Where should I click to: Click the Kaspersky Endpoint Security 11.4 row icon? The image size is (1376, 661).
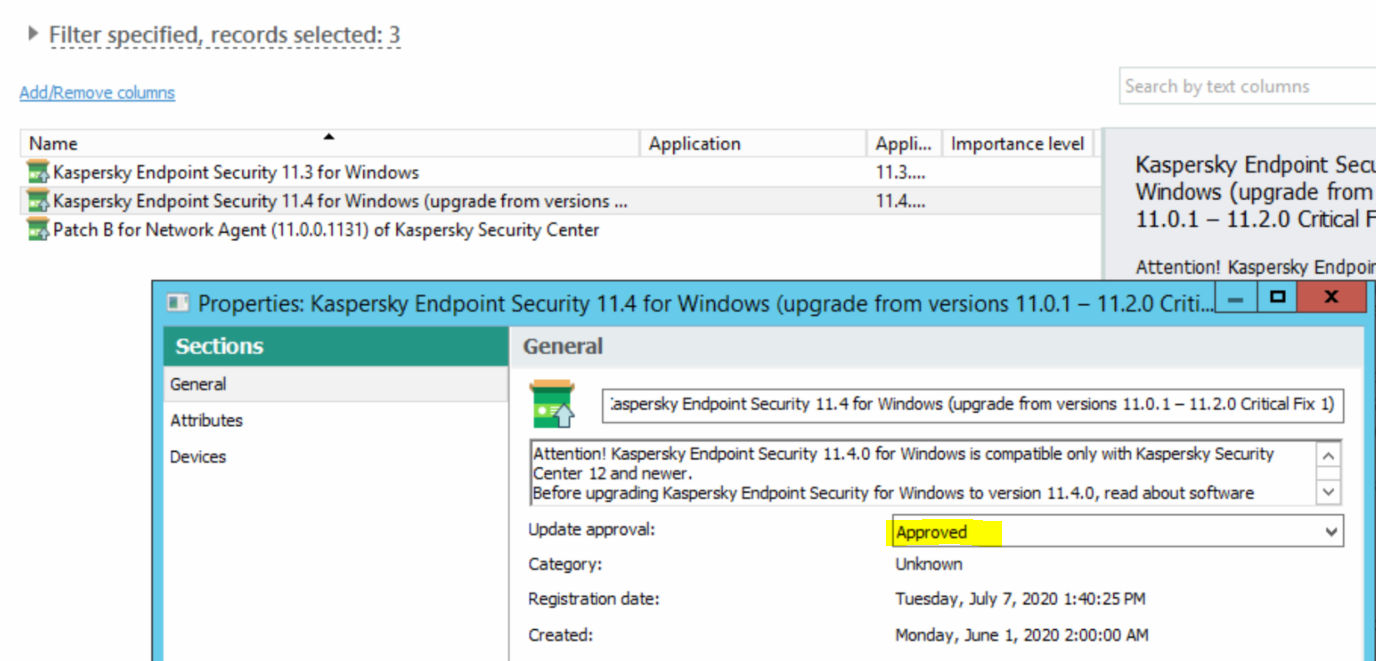(38, 201)
